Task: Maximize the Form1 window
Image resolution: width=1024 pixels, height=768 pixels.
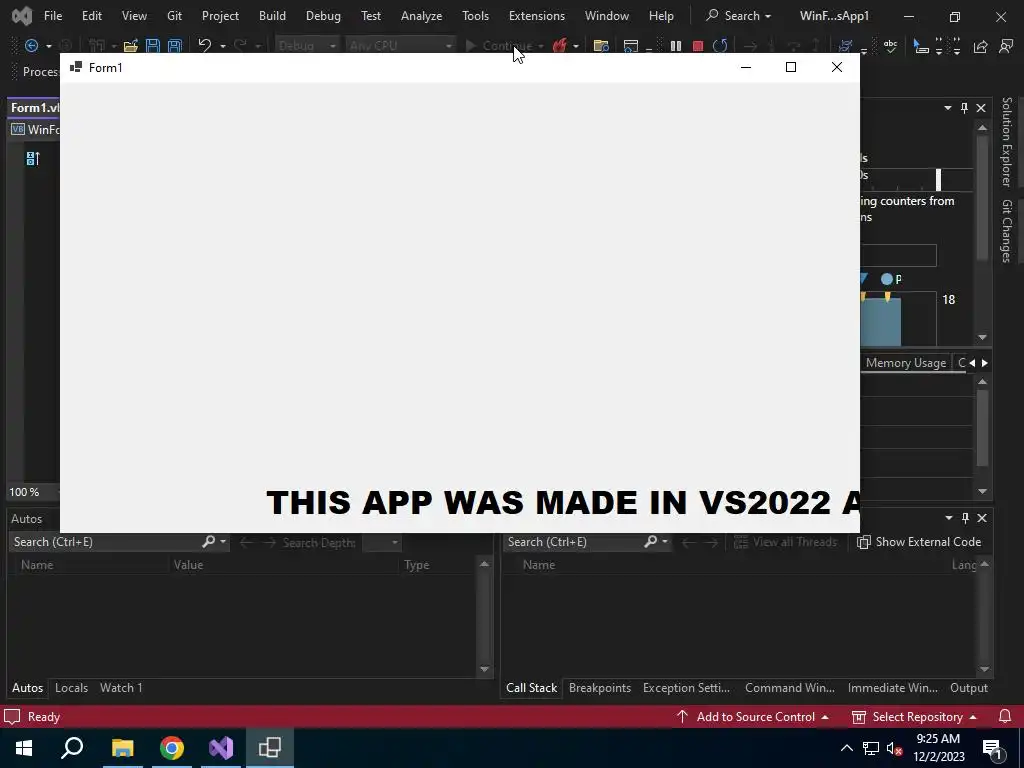Action: [x=791, y=67]
